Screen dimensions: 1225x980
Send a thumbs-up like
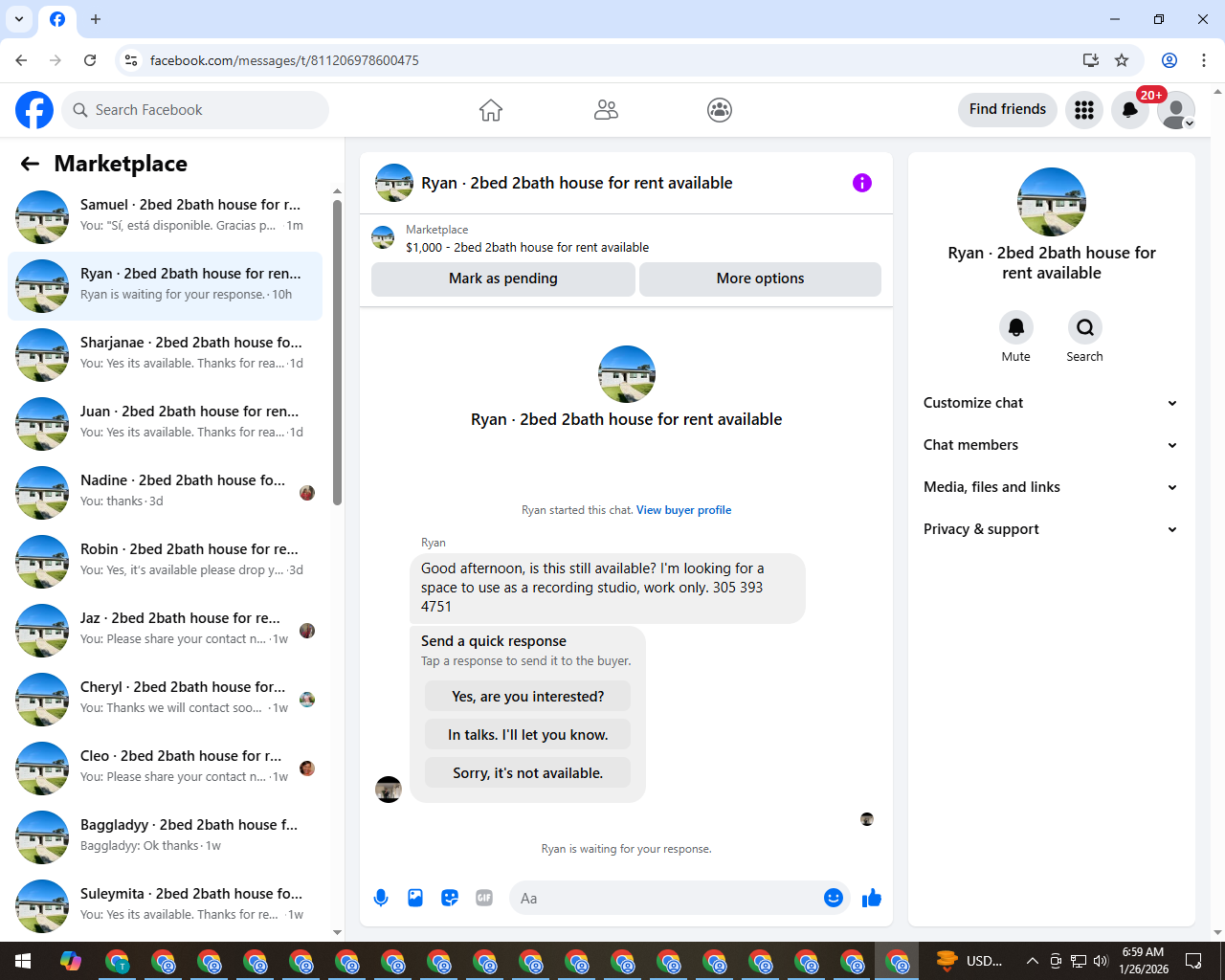[872, 898]
